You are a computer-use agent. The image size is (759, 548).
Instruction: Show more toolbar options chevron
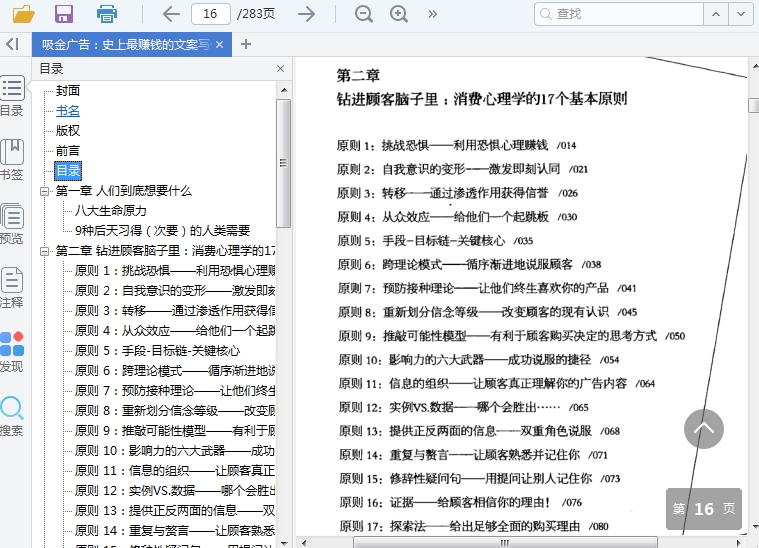(433, 14)
